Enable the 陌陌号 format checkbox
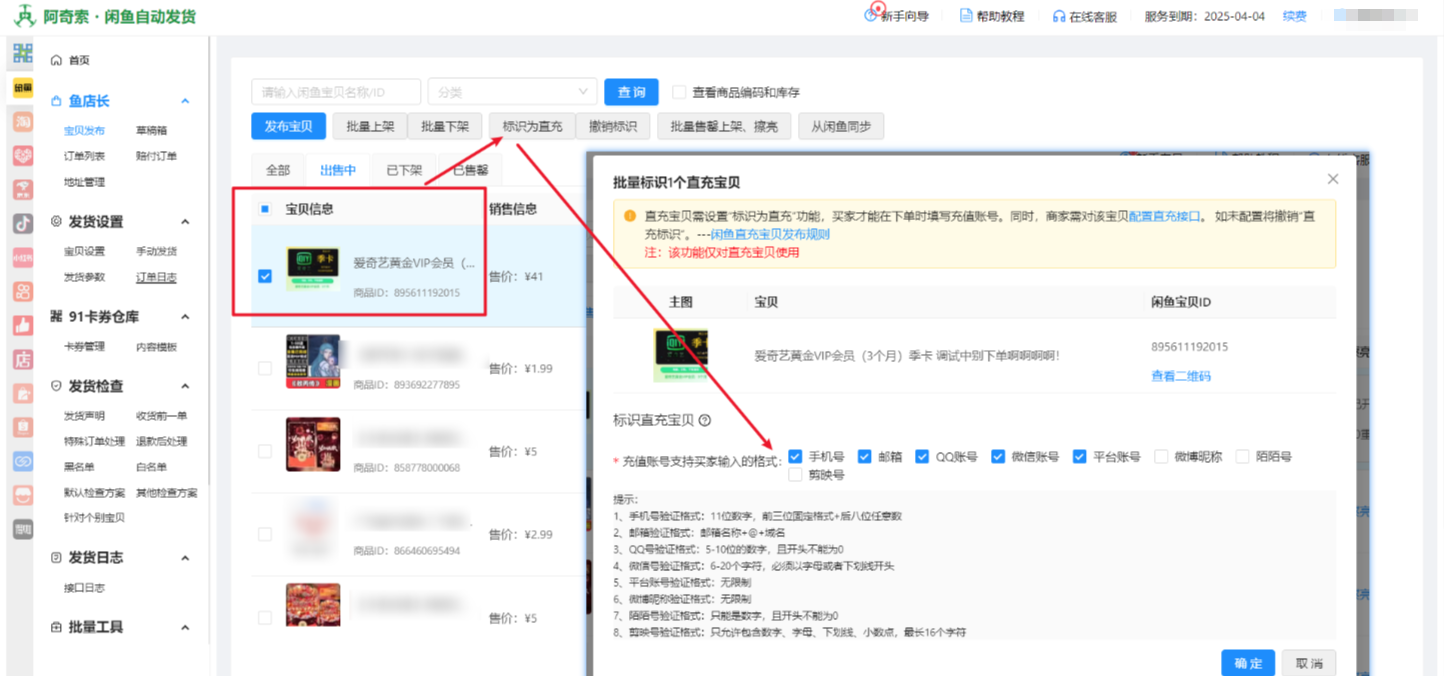 (x=1243, y=456)
